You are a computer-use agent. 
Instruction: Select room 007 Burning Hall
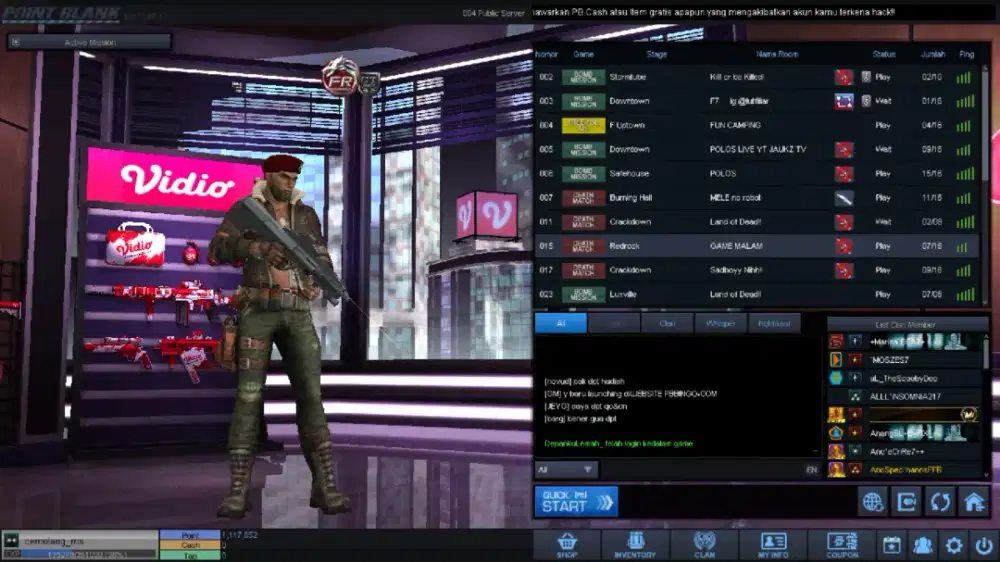point(756,198)
